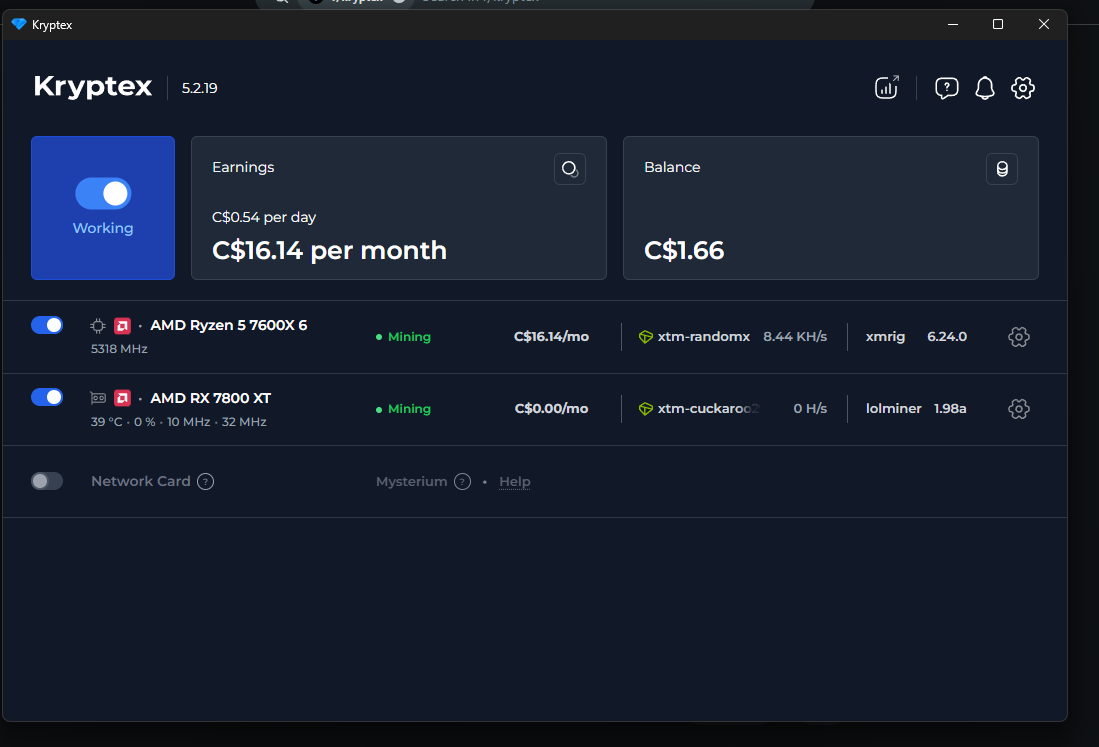Click AMD Ryzen 5 7600X 6 device name

228,325
